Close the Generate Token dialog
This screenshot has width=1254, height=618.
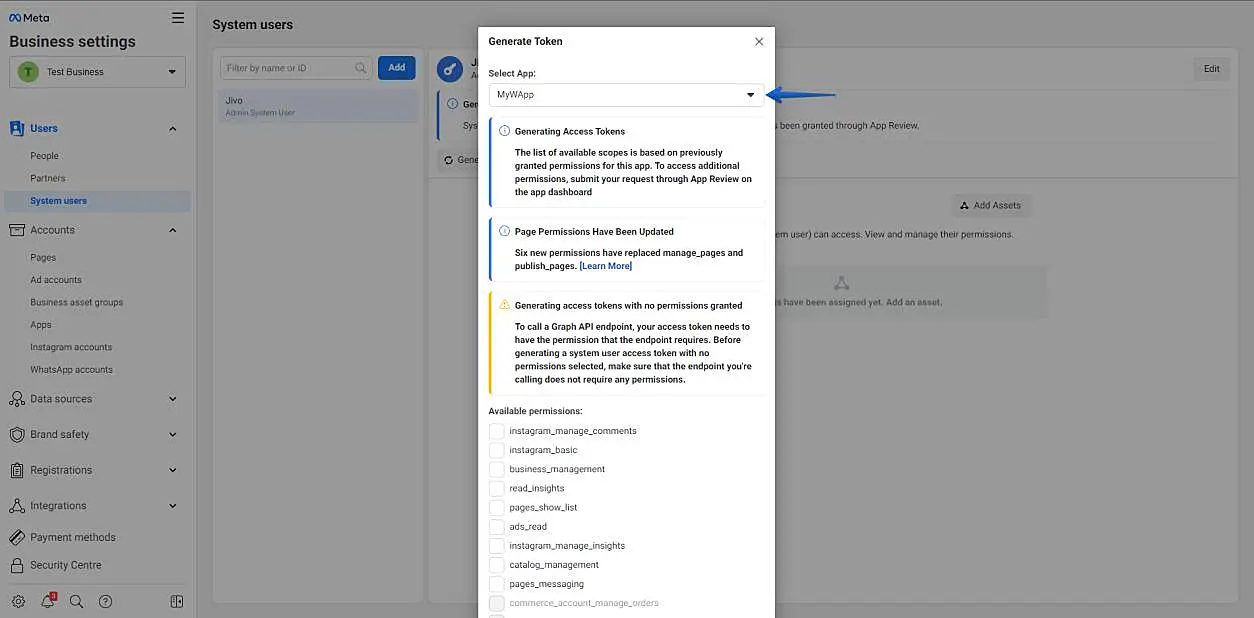click(759, 41)
